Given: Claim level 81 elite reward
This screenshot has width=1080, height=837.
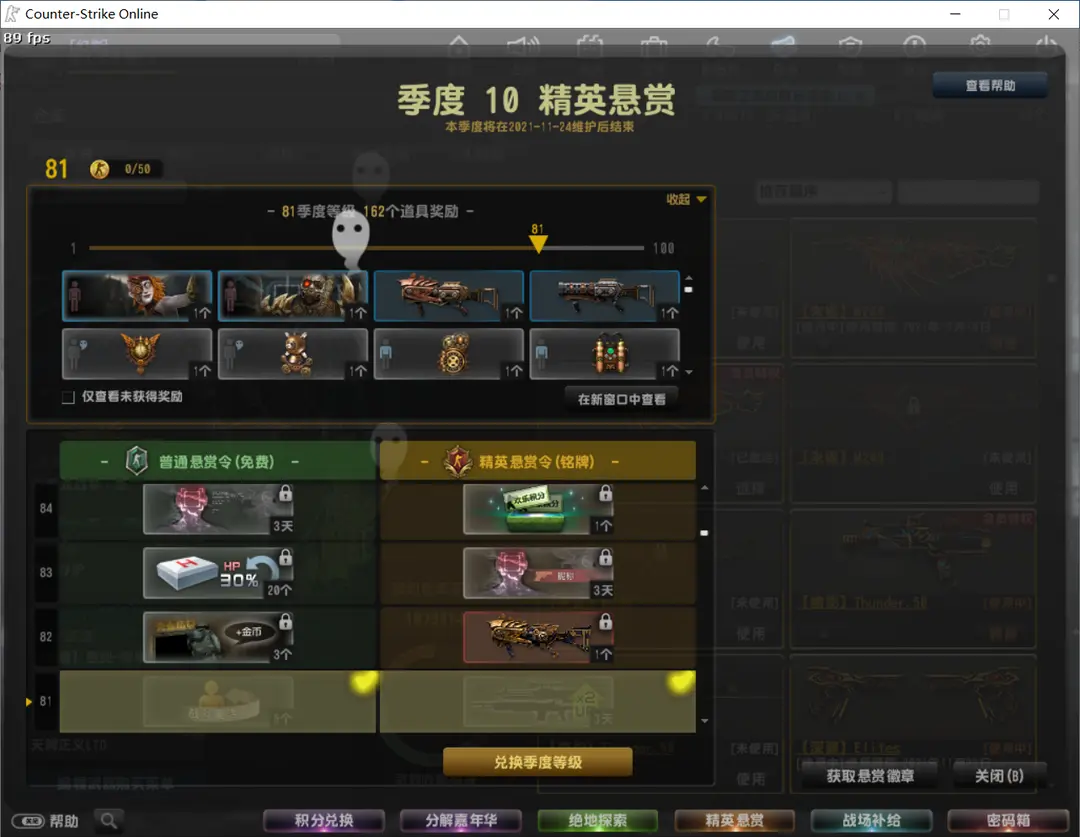Looking at the screenshot, I should tap(538, 701).
